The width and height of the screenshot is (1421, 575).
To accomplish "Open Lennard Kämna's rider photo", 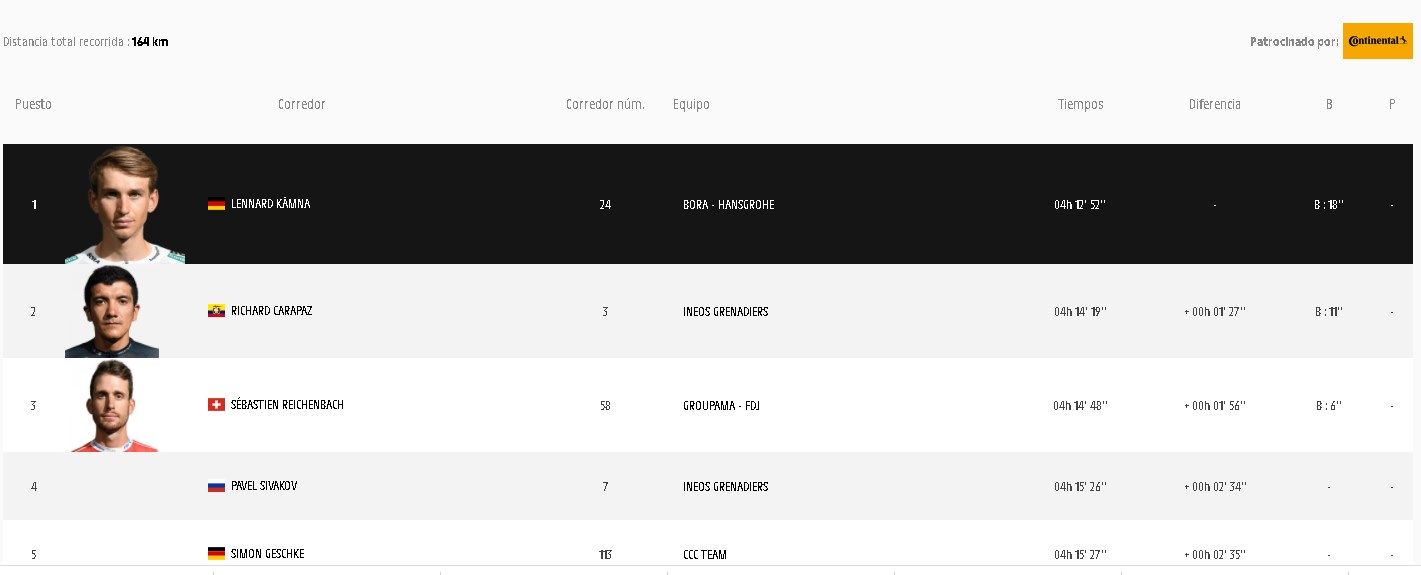I will tap(124, 205).
